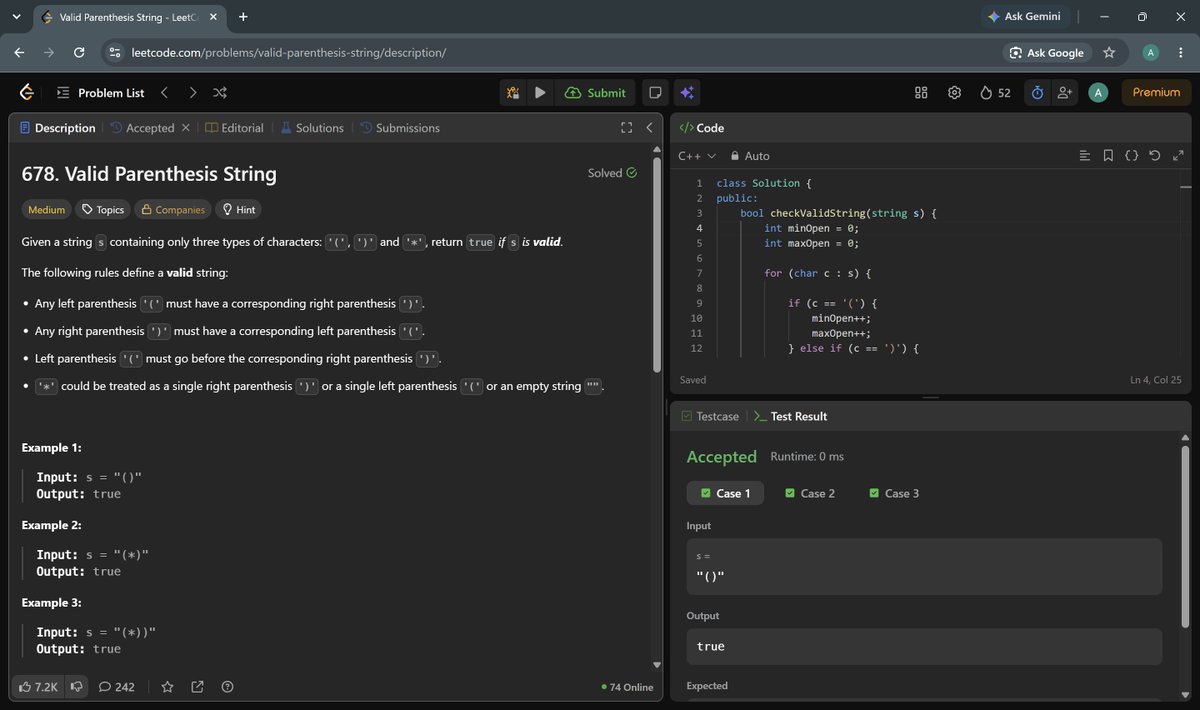Screen dimensions: 1200x710
Task: Submit the solution
Action: [595, 93]
